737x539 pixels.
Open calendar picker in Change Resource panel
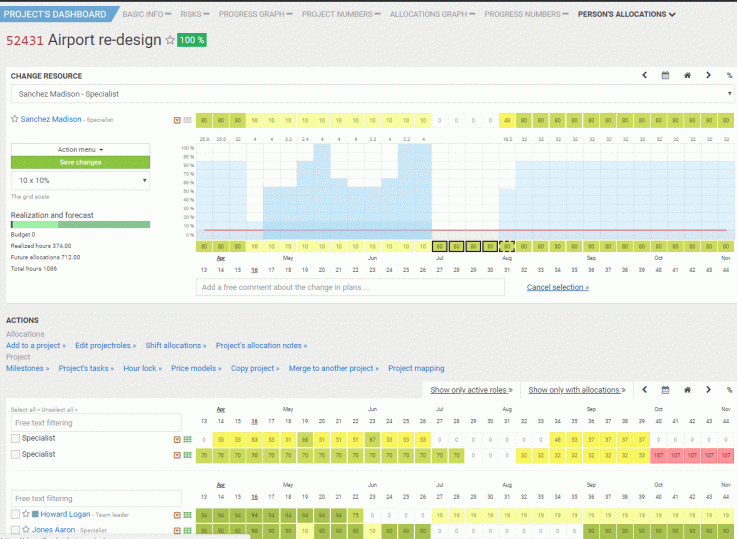pos(665,75)
